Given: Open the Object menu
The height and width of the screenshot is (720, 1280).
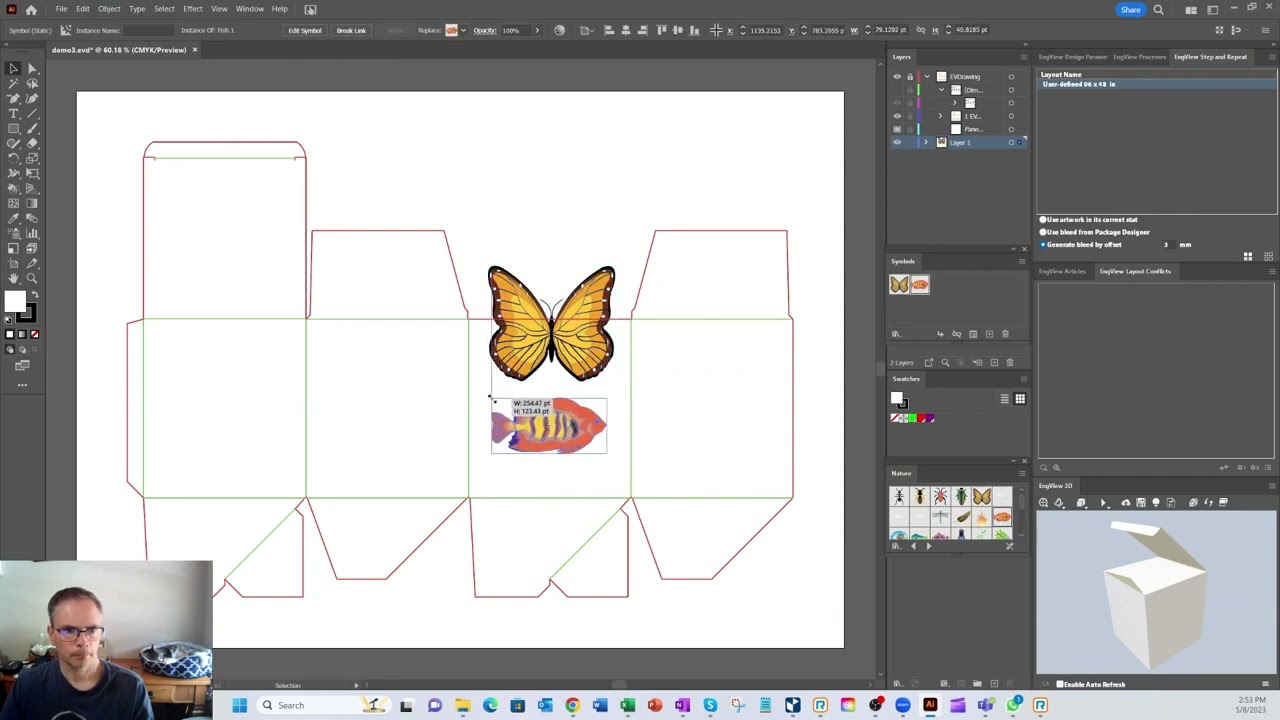Looking at the screenshot, I should 109,9.
